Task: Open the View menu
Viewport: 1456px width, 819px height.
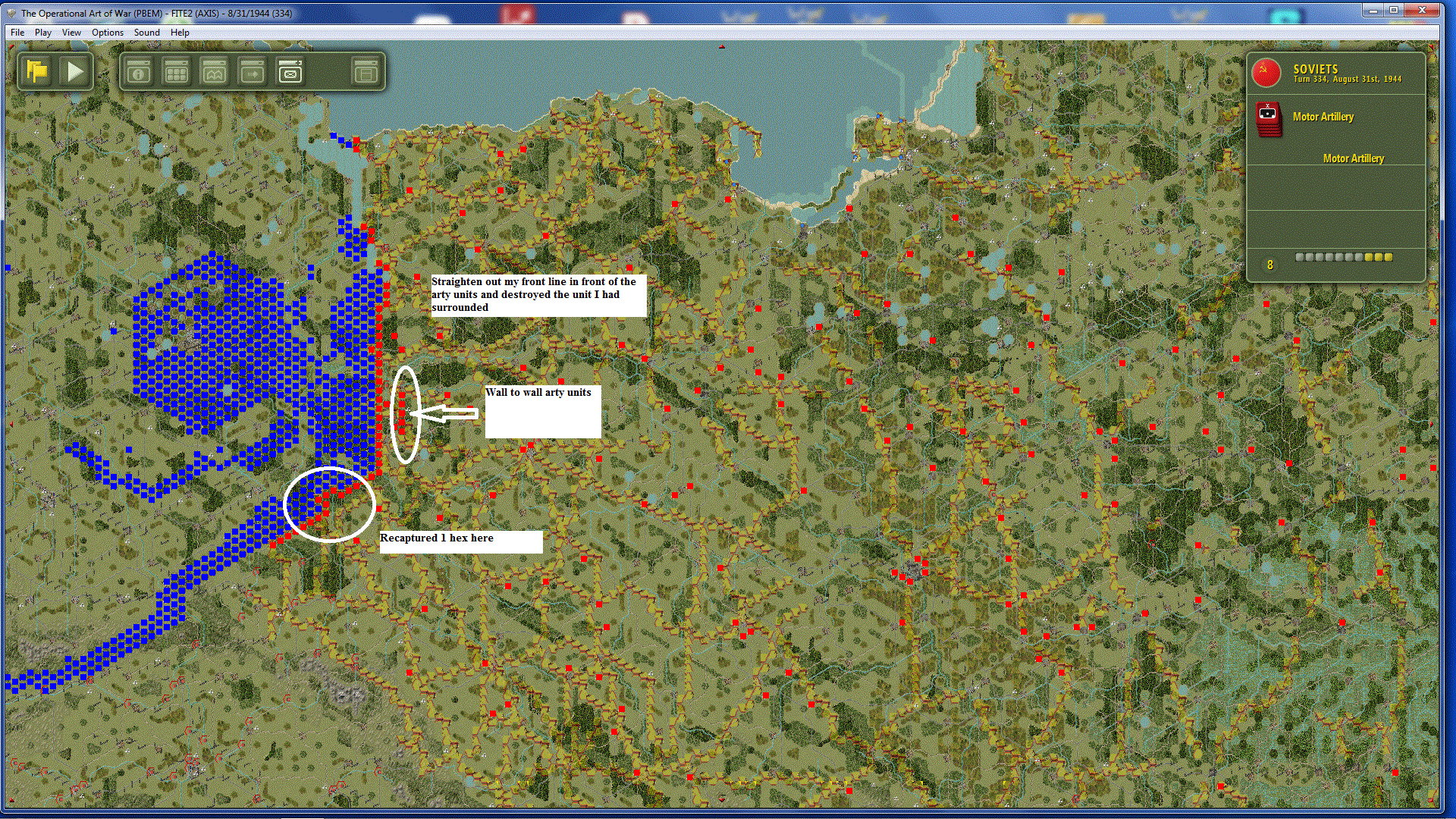Action: tap(71, 33)
